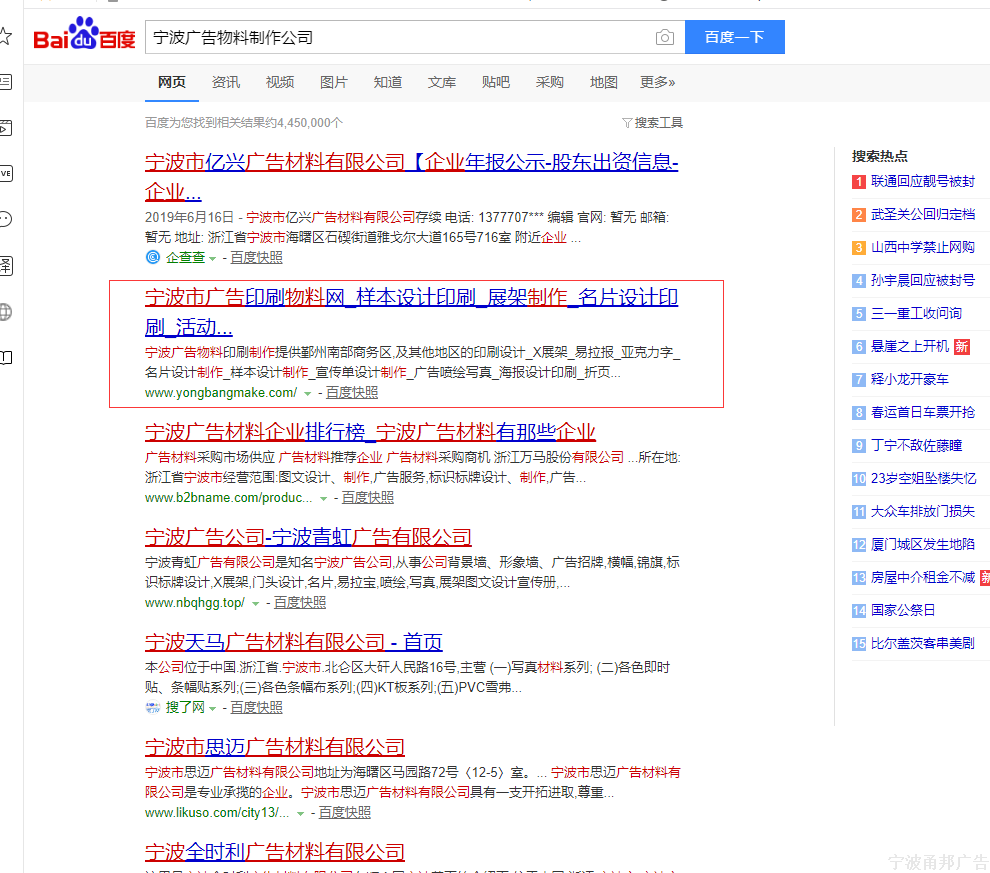
Task: Click the rank 10 badge beside 23岁空姐坠楼失忆
Action: point(859,478)
